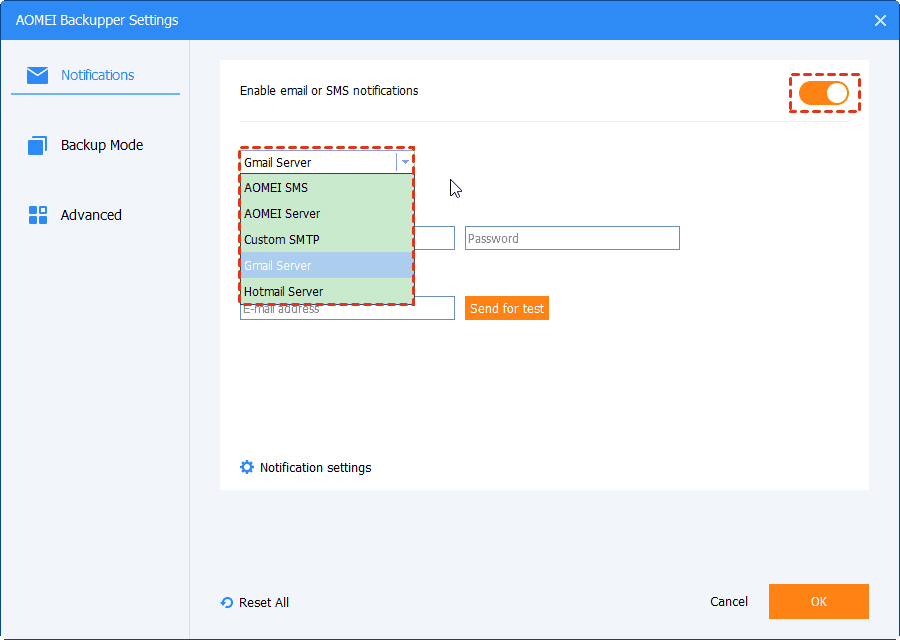Cancel the settings dialog
900x640 pixels.
tap(728, 602)
